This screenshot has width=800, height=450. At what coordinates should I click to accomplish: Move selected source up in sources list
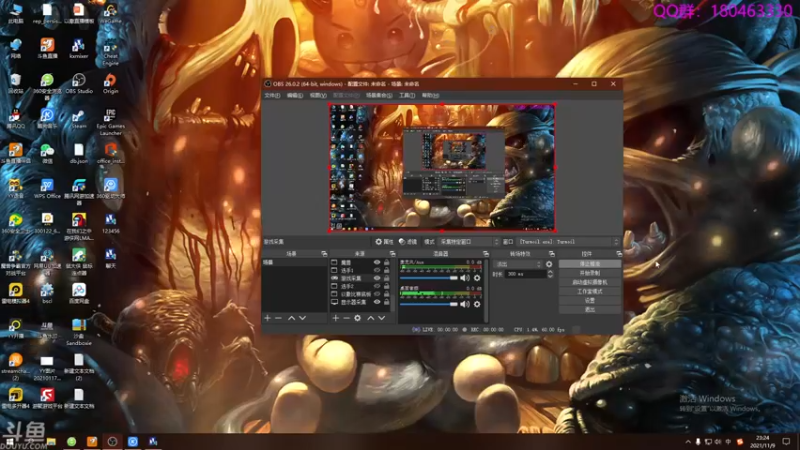pyautogui.click(x=371, y=318)
